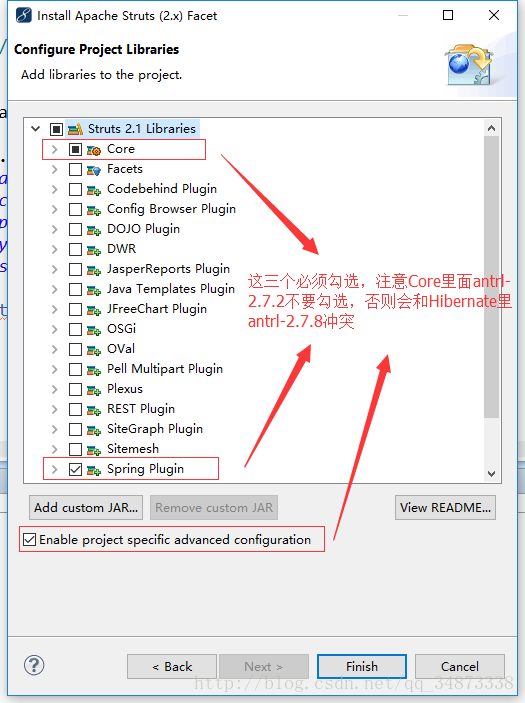Viewport: 525px width, 703px height.
Task: Click Add custom JAR button
Action: click(x=86, y=508)
